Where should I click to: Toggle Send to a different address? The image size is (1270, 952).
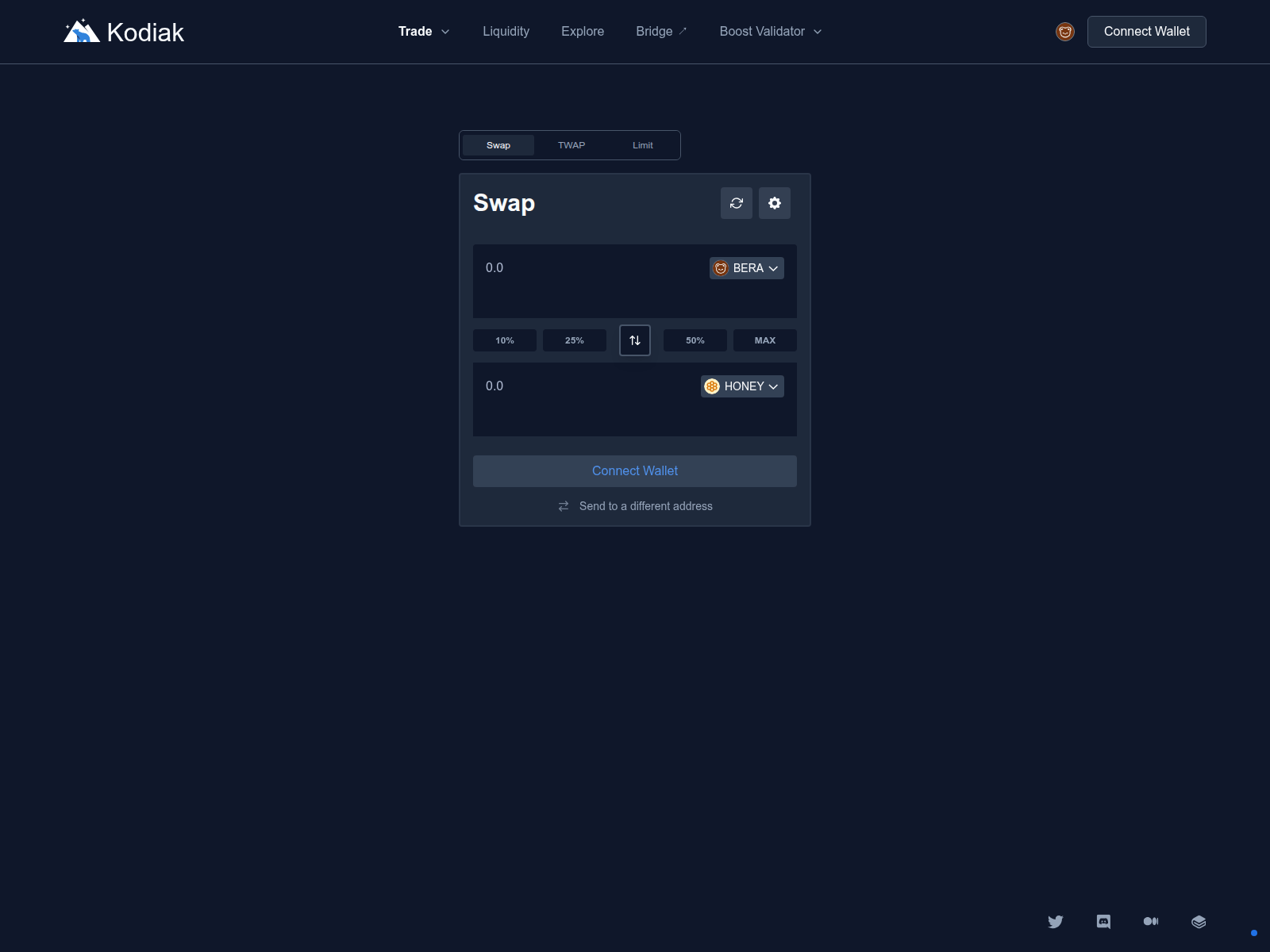[x=635, y=506]
